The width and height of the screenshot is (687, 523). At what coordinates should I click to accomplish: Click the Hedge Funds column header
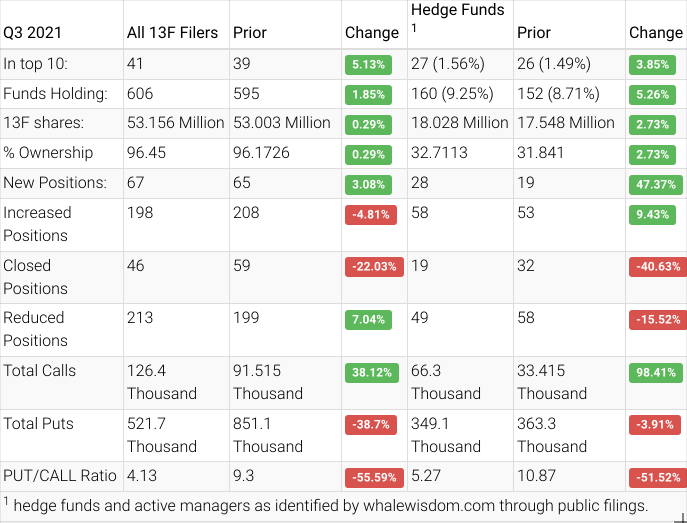point(457,10)
